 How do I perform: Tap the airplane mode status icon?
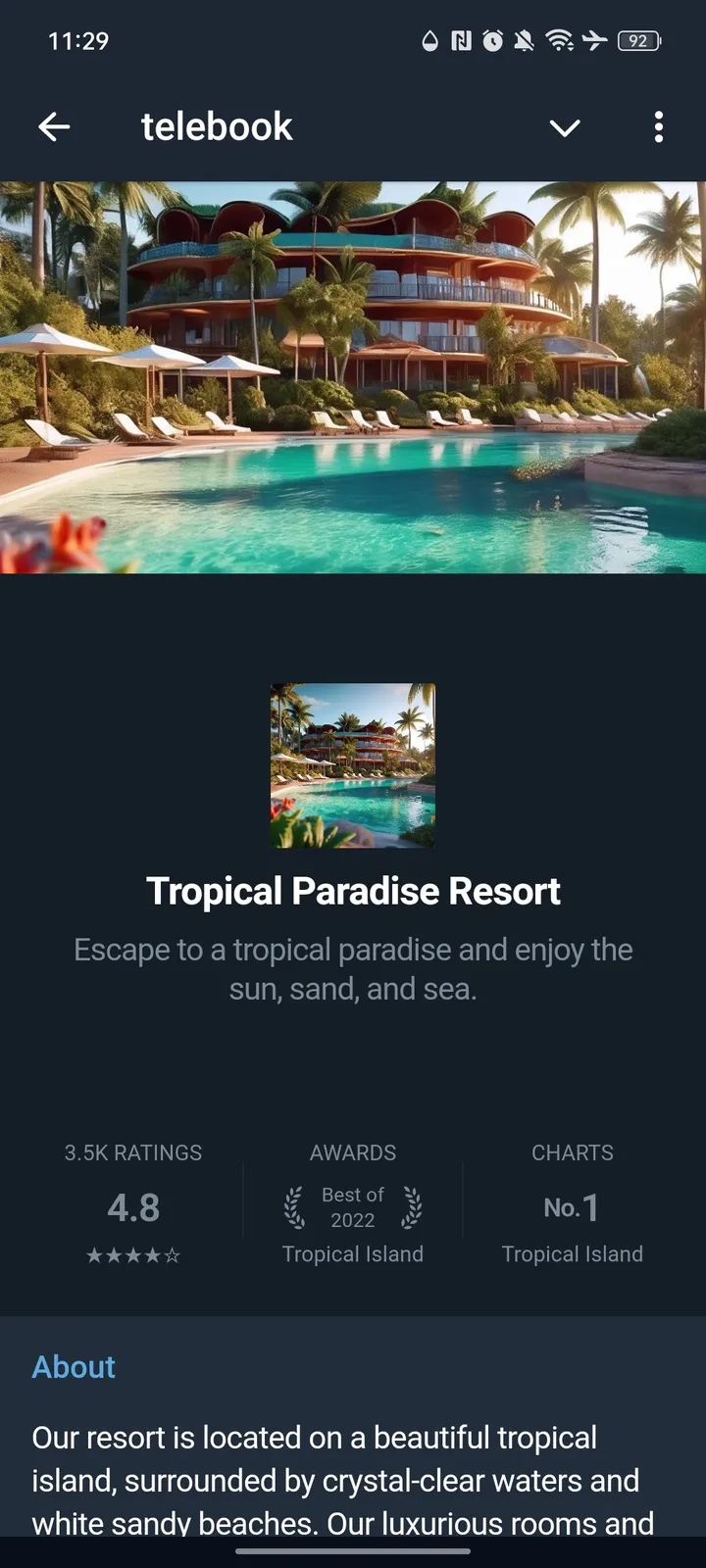(594, 40)
